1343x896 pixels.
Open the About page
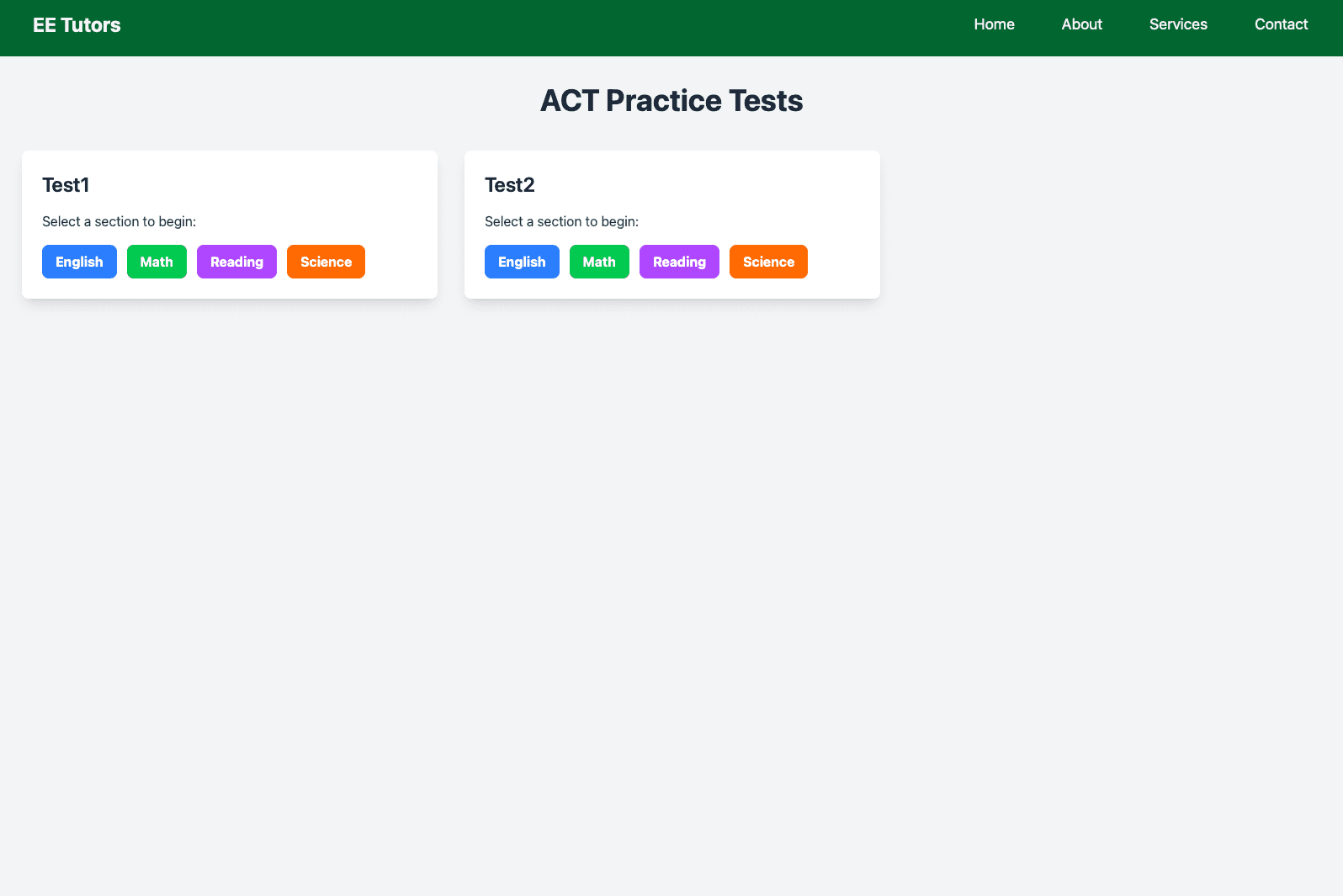click(1081, 24)
